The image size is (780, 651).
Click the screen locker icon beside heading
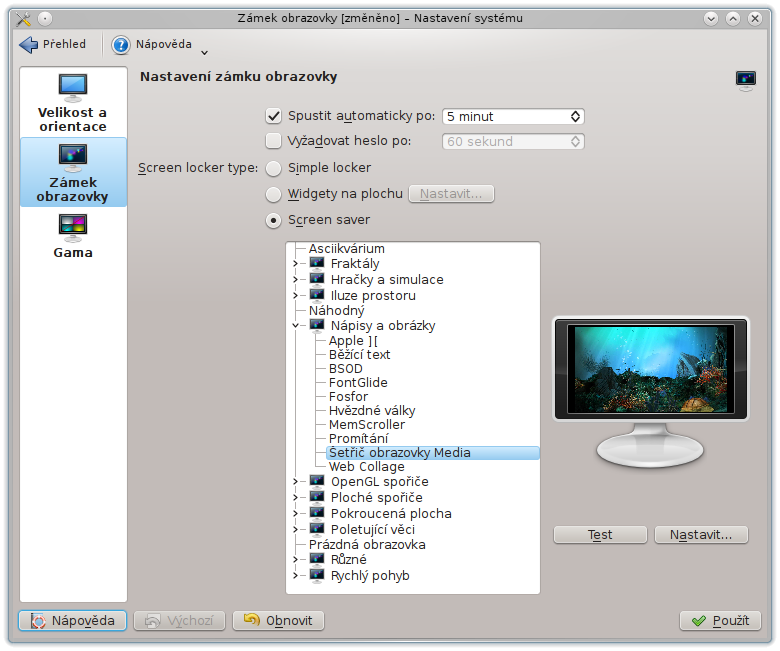745,81
